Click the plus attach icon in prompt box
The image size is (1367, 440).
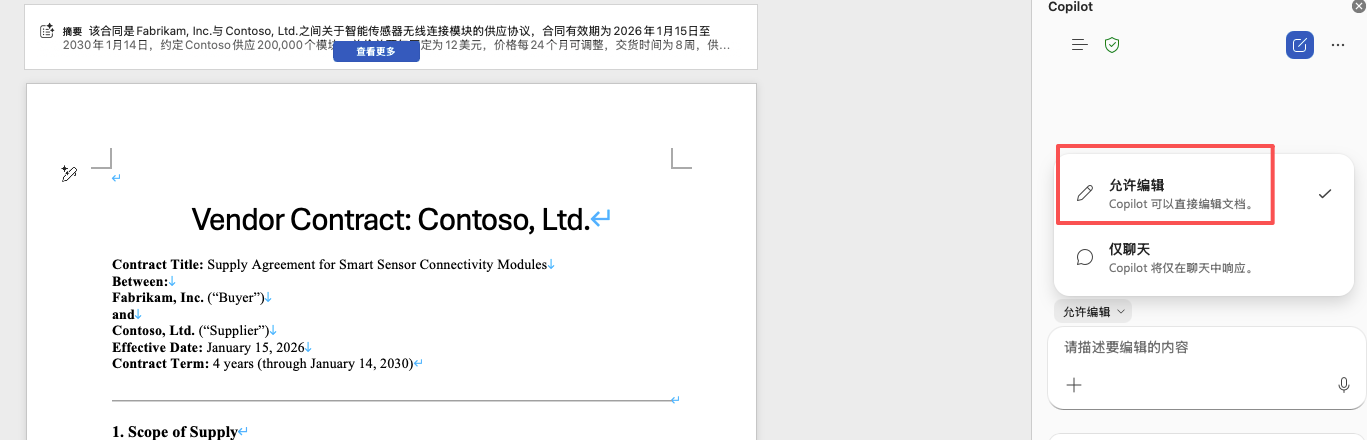coord(1074,385)
